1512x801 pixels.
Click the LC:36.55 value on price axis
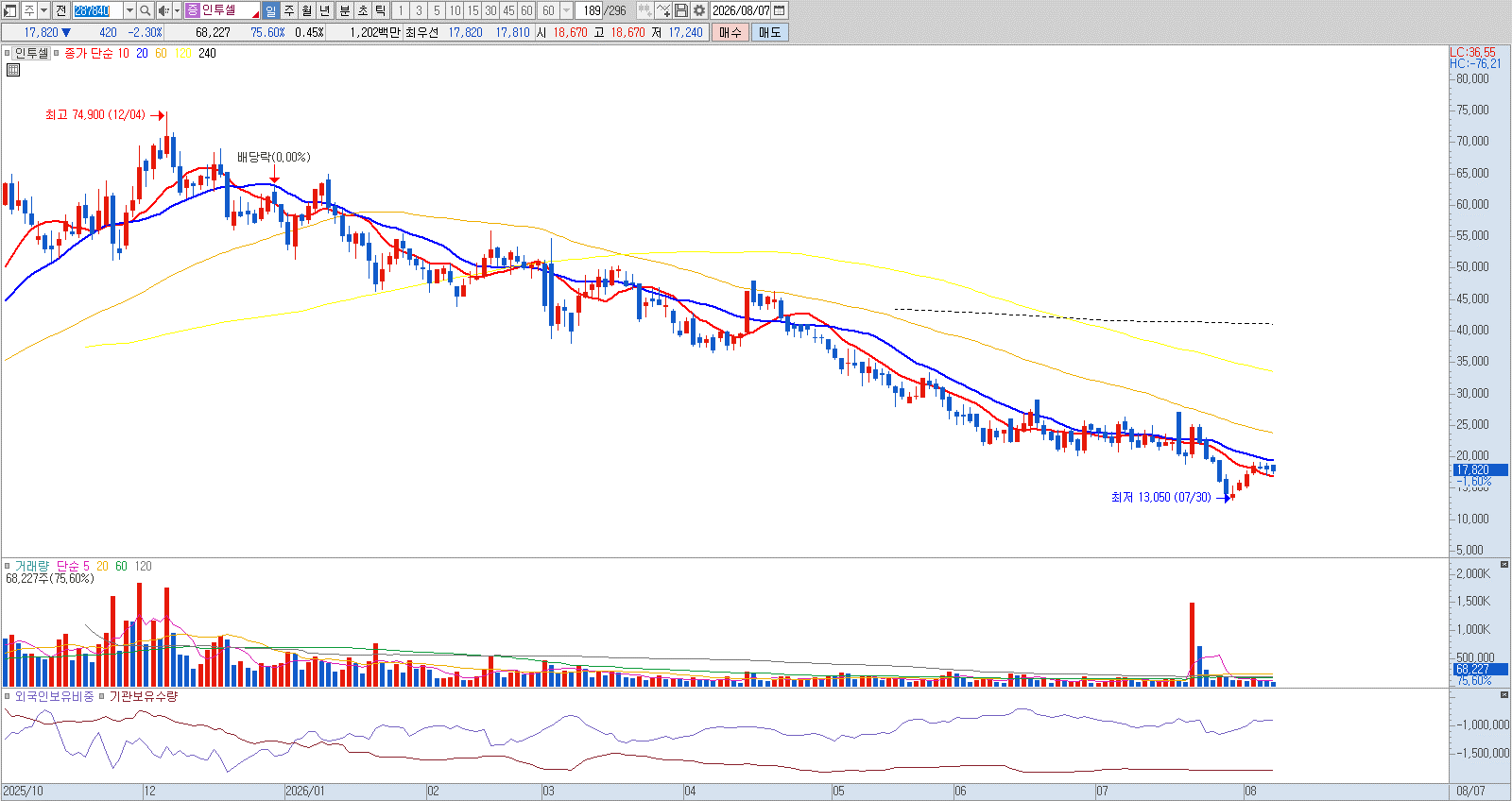click(x=1472, y=53)
